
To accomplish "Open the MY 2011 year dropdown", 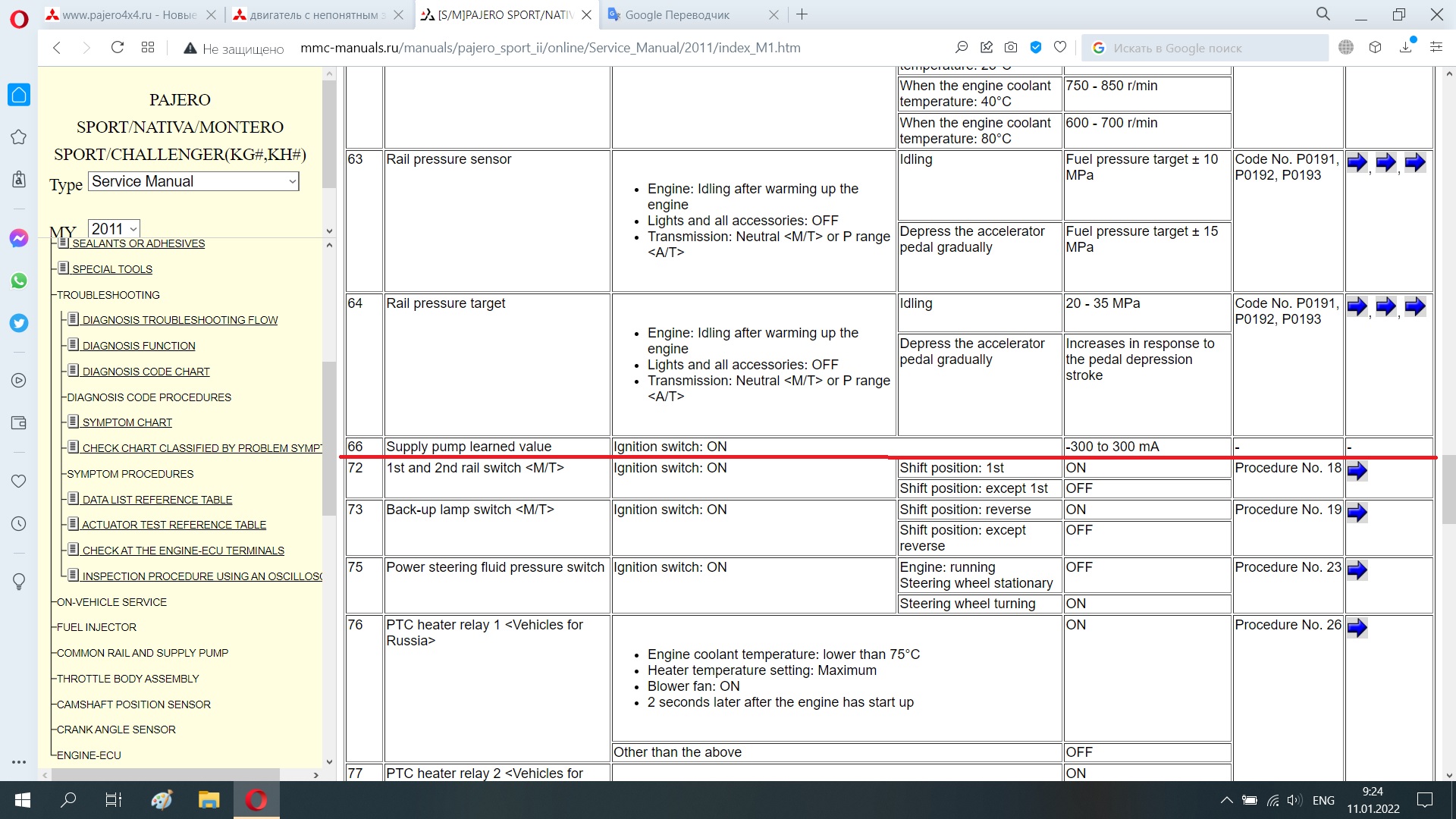I will pyautogui.click(x=114, y=229).
